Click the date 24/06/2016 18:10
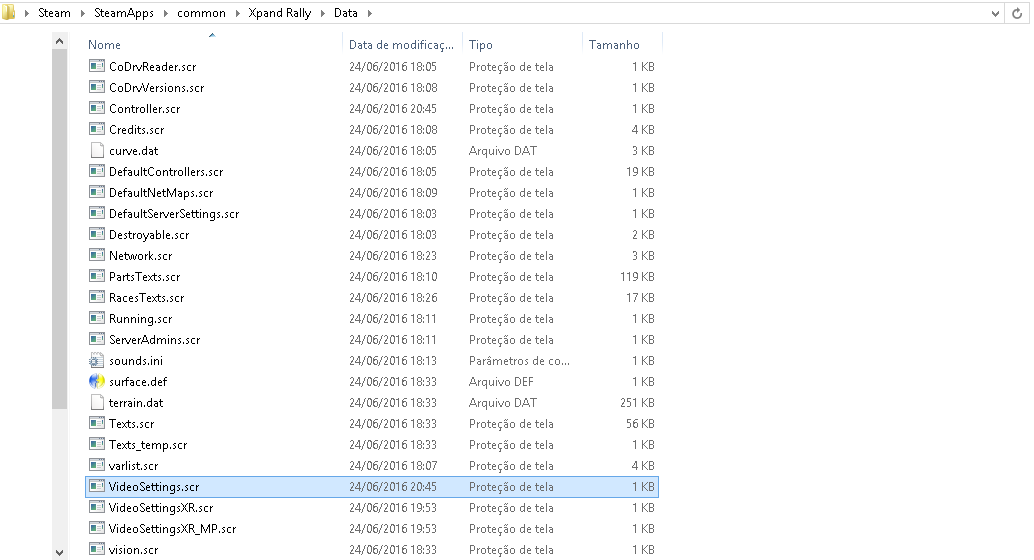The height and width of the screenshot is (560, 1034). [393, 277]
